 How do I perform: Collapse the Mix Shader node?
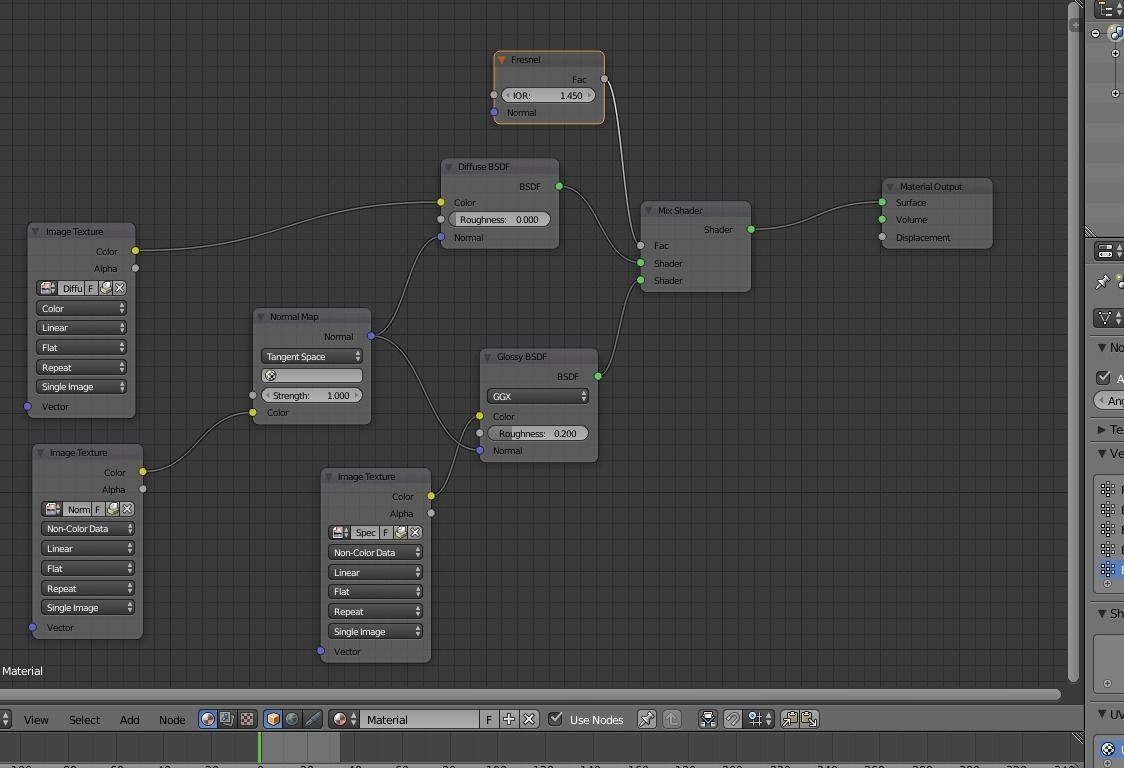click(649, 211)
